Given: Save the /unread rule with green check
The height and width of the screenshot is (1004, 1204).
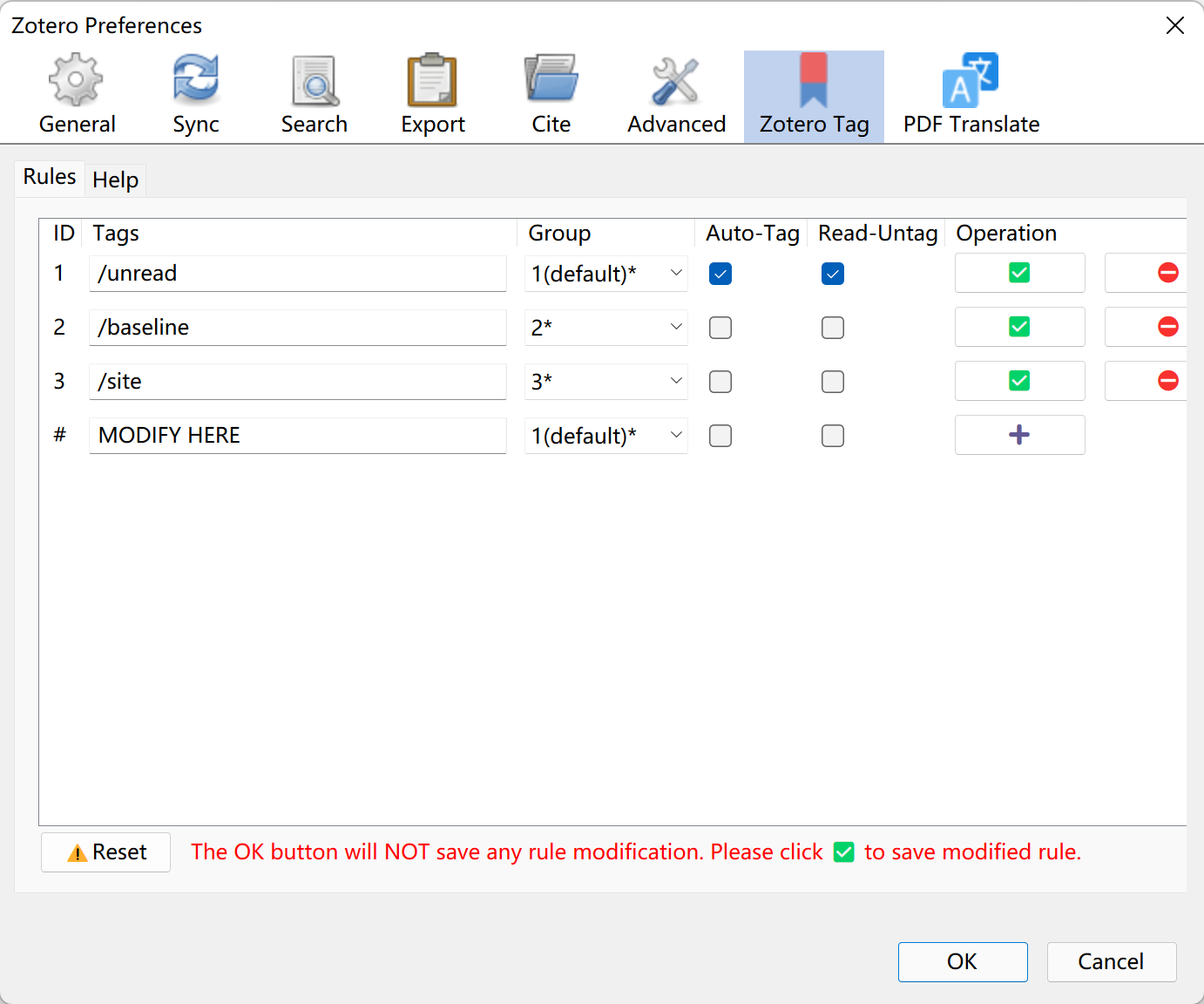Looking at the screenshot, I should tap(1019, 273).
